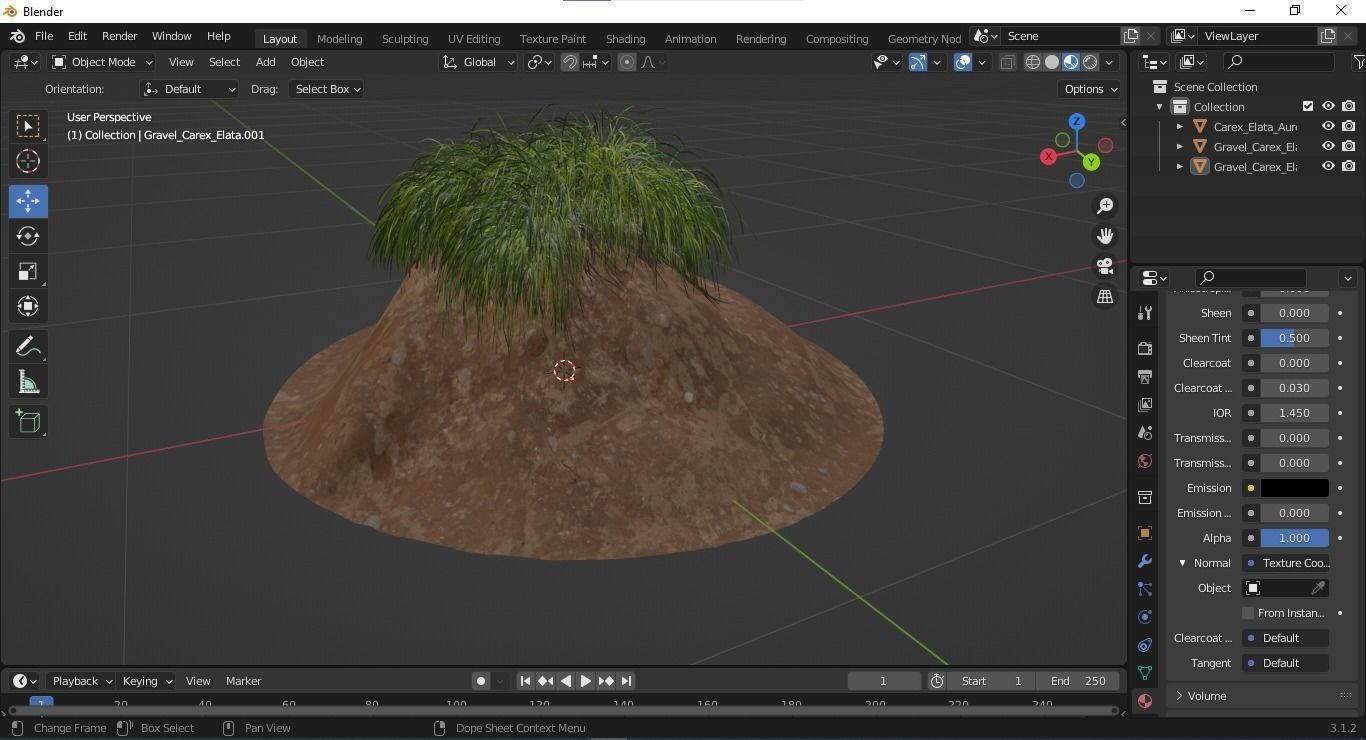1366x740 pixels.
Task: Click the Emission black color swatch
Action: pyautogui.click(x=1294, y=488)
